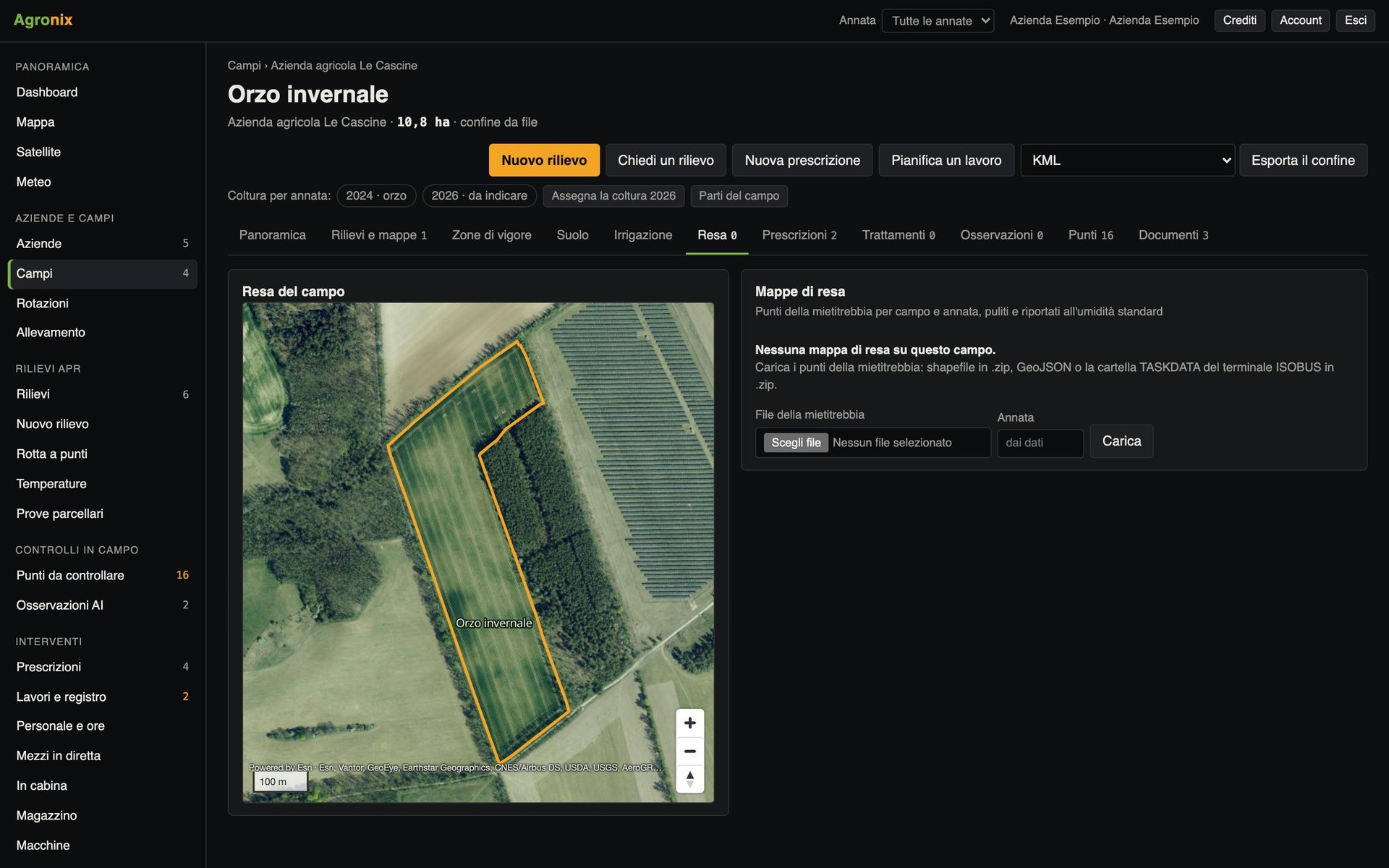Select the 2026 · da indicare chip
The width and height of the screenshot is (1389, 868).
coord(479,196)
